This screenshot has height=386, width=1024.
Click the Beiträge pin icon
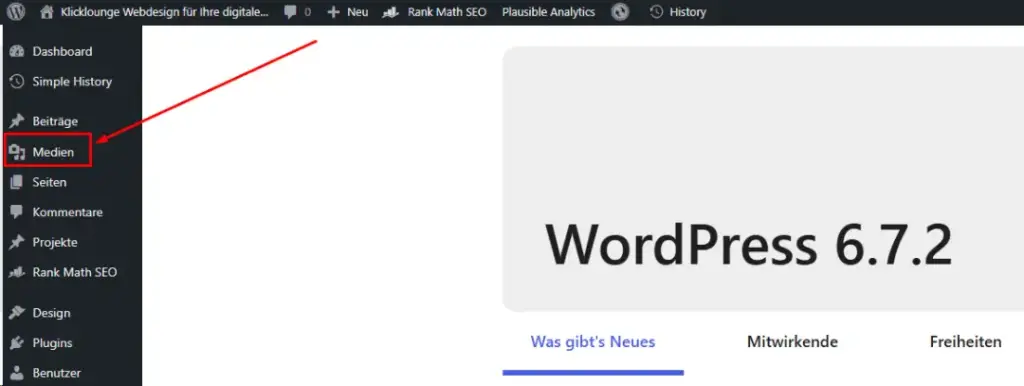17,121
